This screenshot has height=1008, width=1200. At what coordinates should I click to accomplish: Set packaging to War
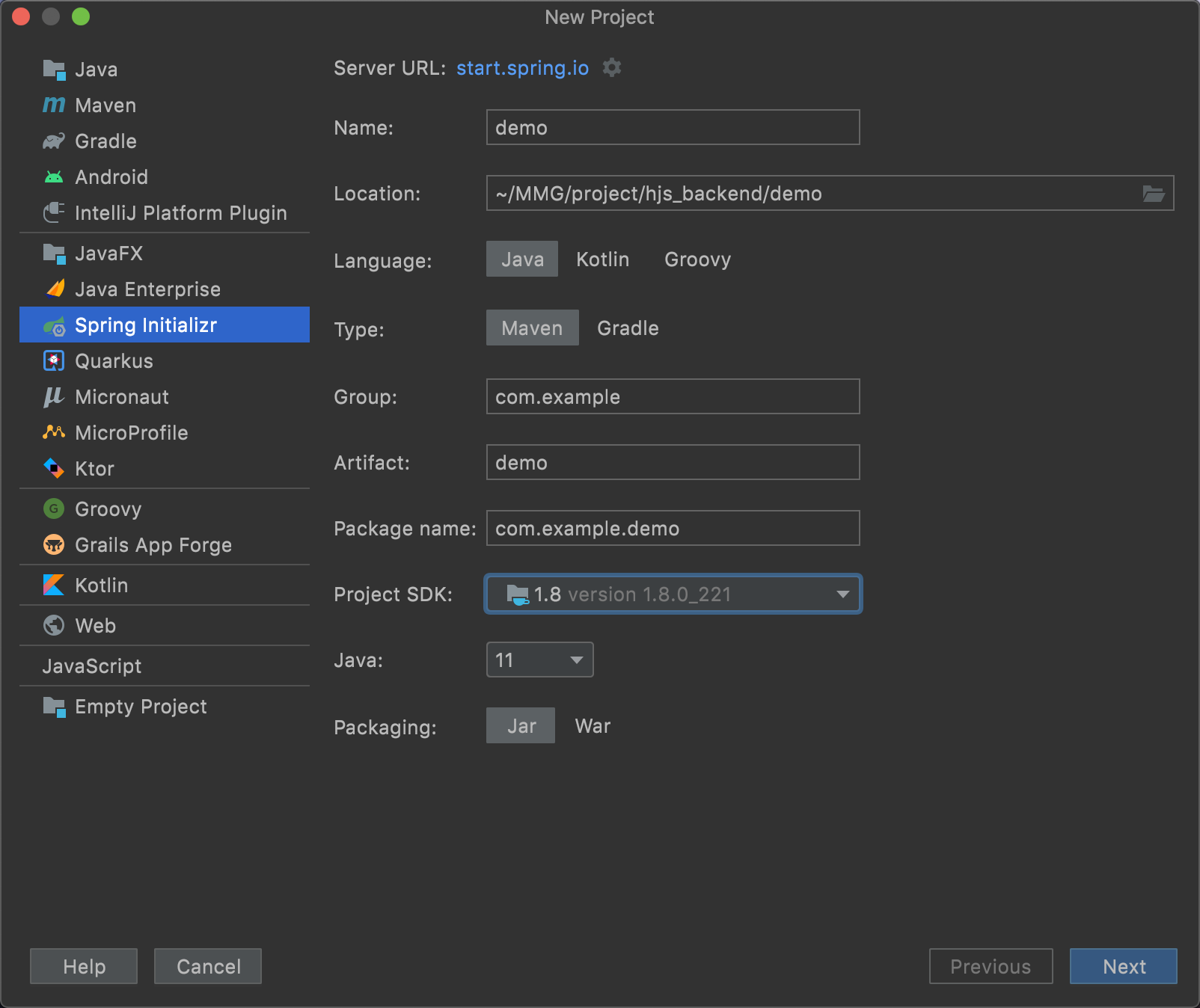(593, 725)
